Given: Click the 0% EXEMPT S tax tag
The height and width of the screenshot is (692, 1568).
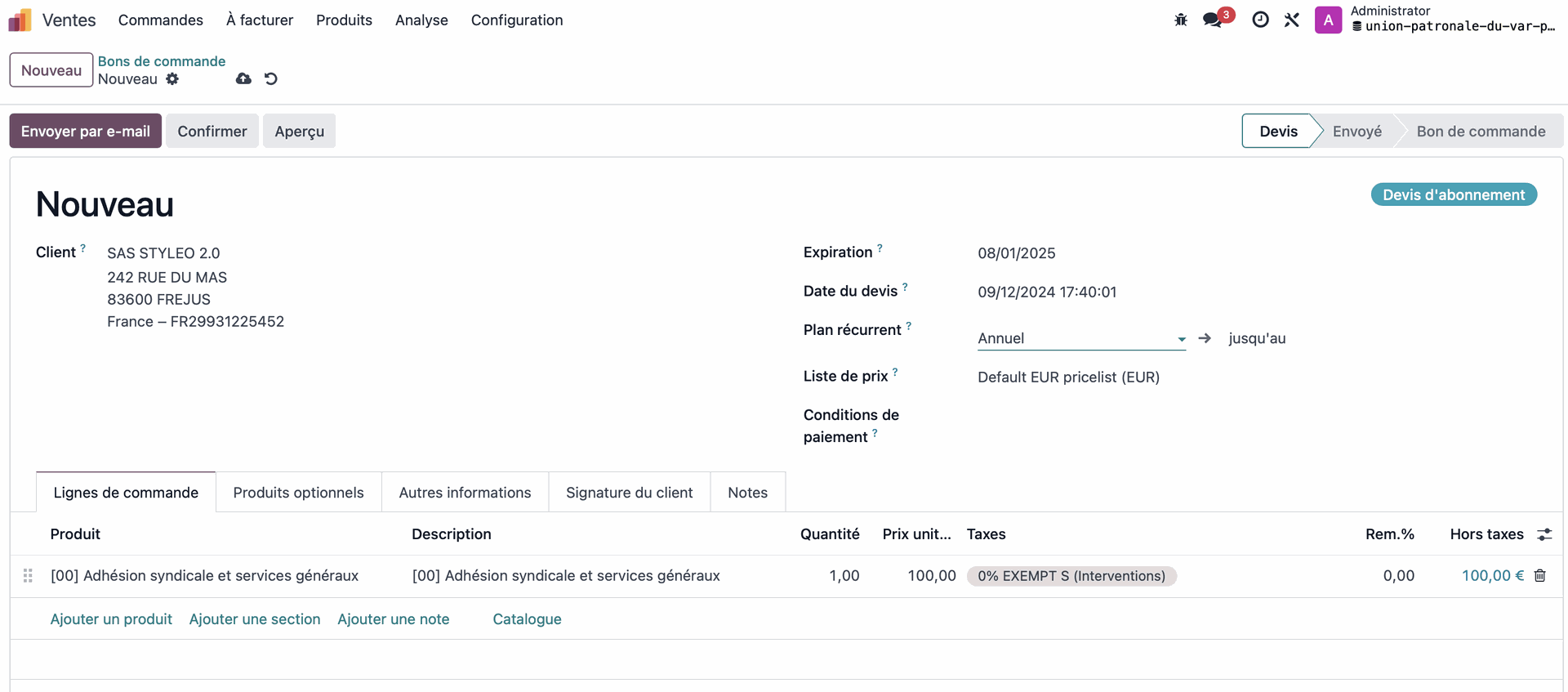Looking at the screenshot, I should pyautogui.click(x=1071, y=576).
